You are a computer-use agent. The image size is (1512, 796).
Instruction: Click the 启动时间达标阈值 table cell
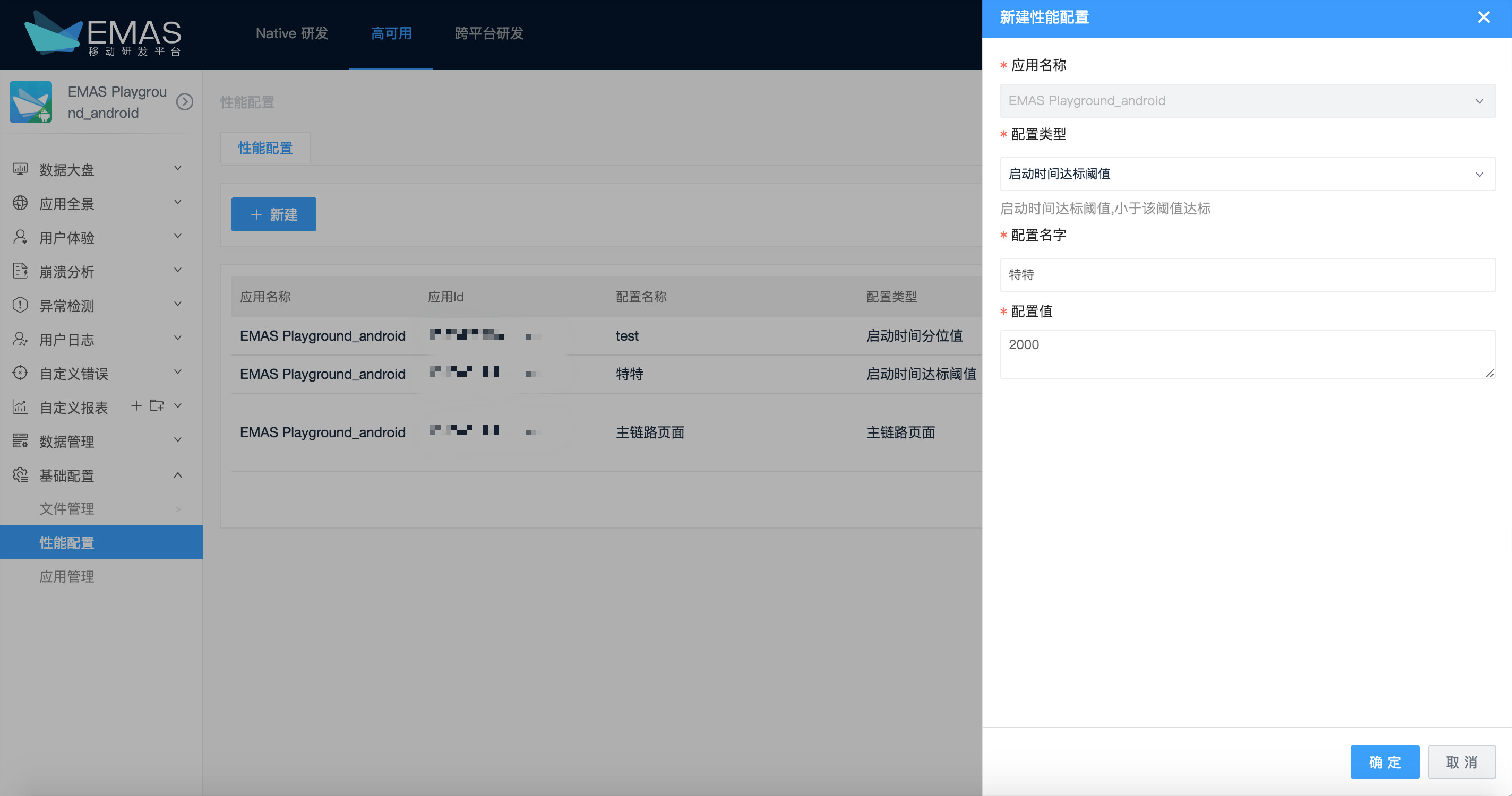coord(921,374)
